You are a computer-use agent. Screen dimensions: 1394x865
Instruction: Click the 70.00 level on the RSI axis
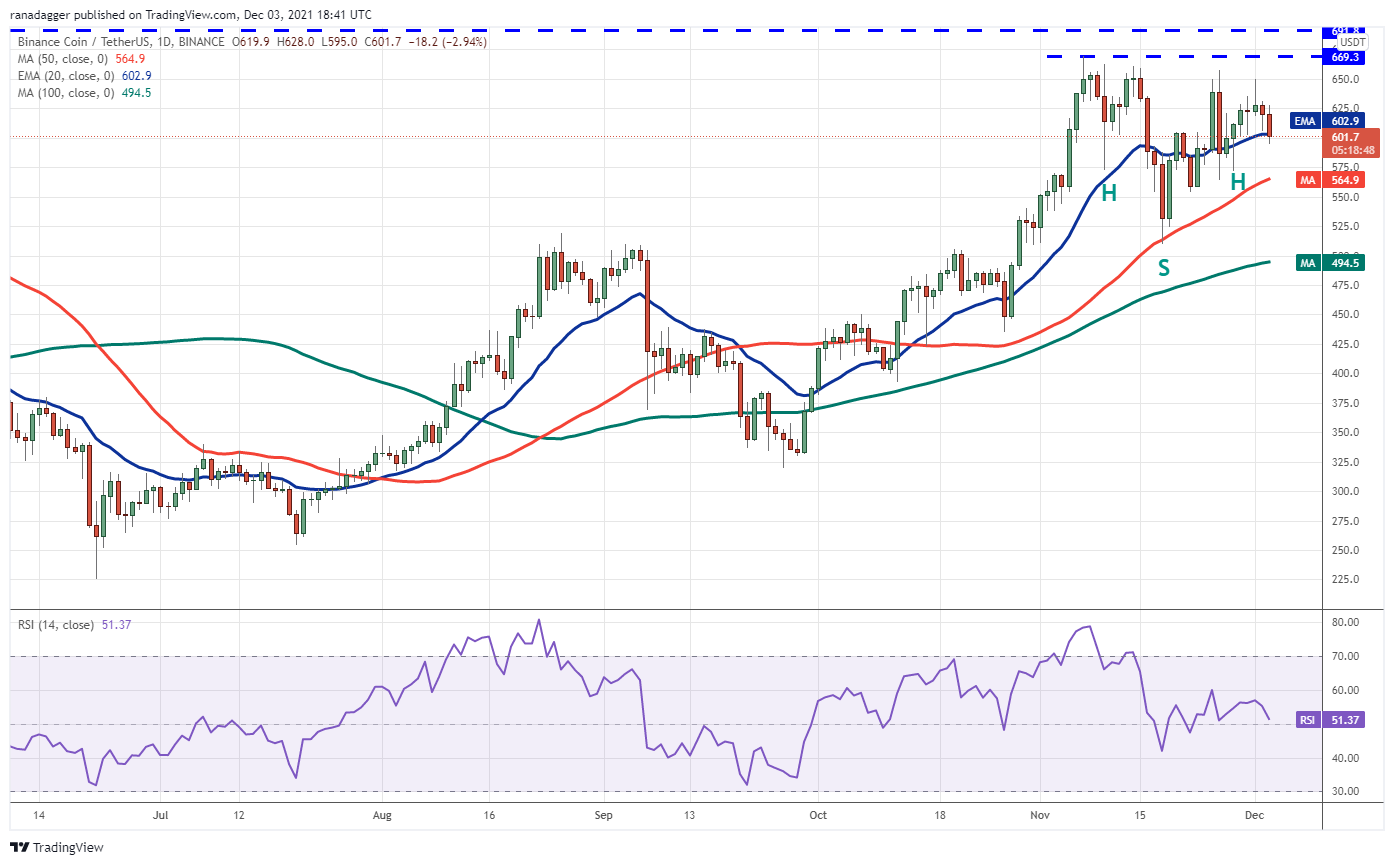point(1346,656)
